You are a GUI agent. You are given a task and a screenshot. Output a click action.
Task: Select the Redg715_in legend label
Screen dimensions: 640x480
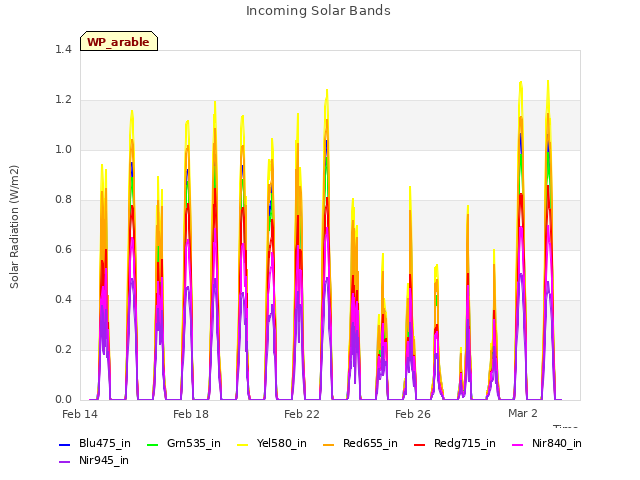tap(465, 444)
